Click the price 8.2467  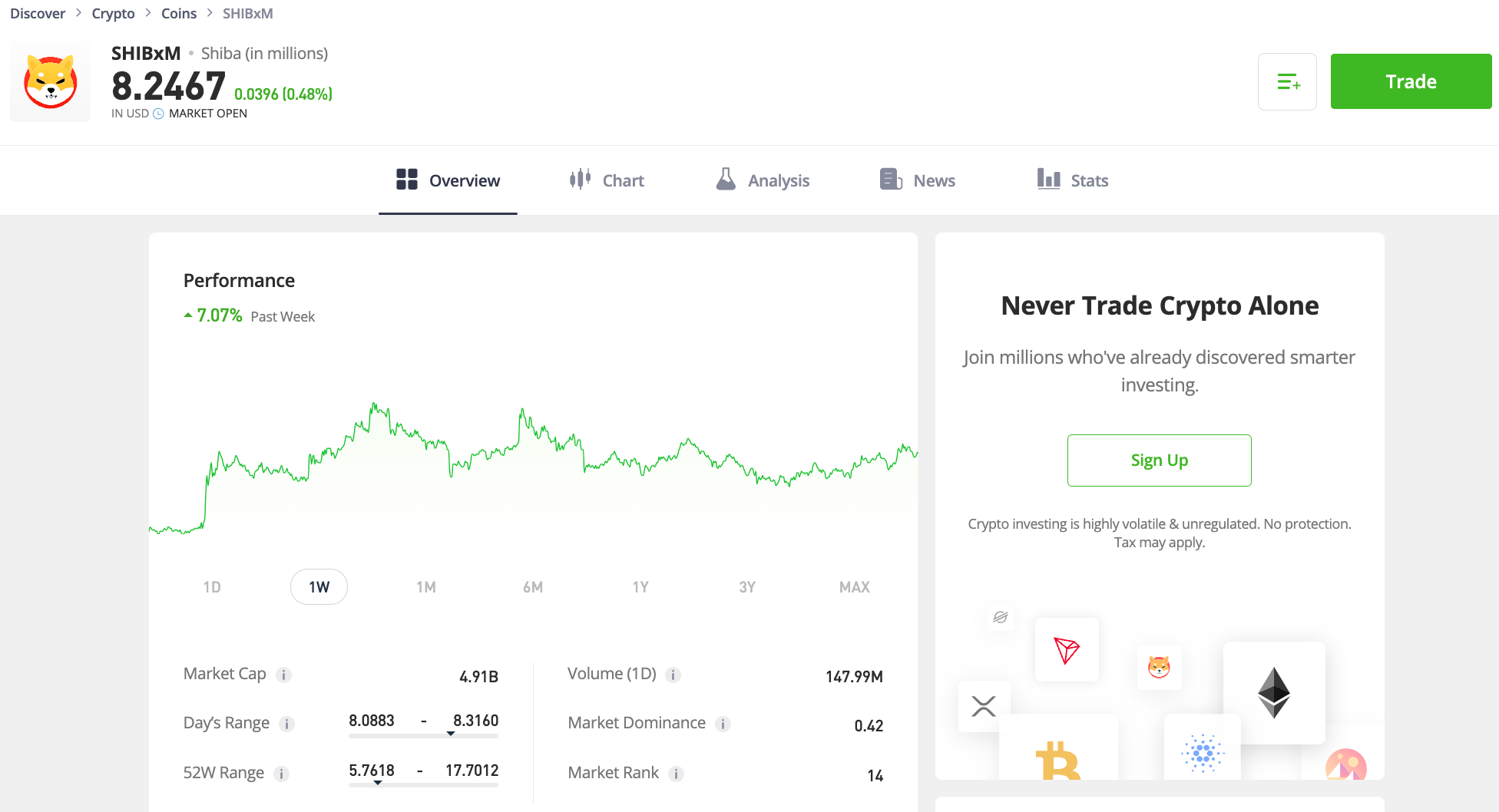[x=168, y=86]
